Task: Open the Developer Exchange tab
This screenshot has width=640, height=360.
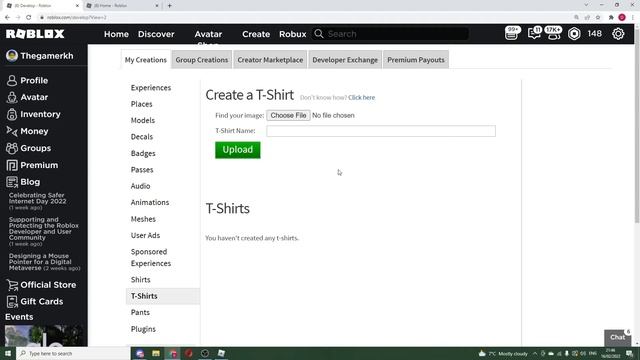Action: point(345,60)
